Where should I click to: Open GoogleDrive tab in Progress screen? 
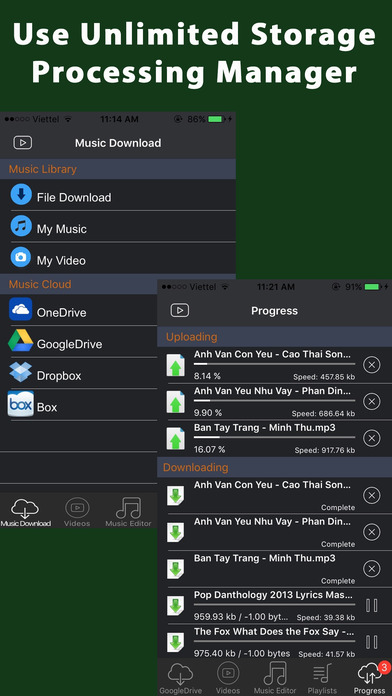point(180,678)
